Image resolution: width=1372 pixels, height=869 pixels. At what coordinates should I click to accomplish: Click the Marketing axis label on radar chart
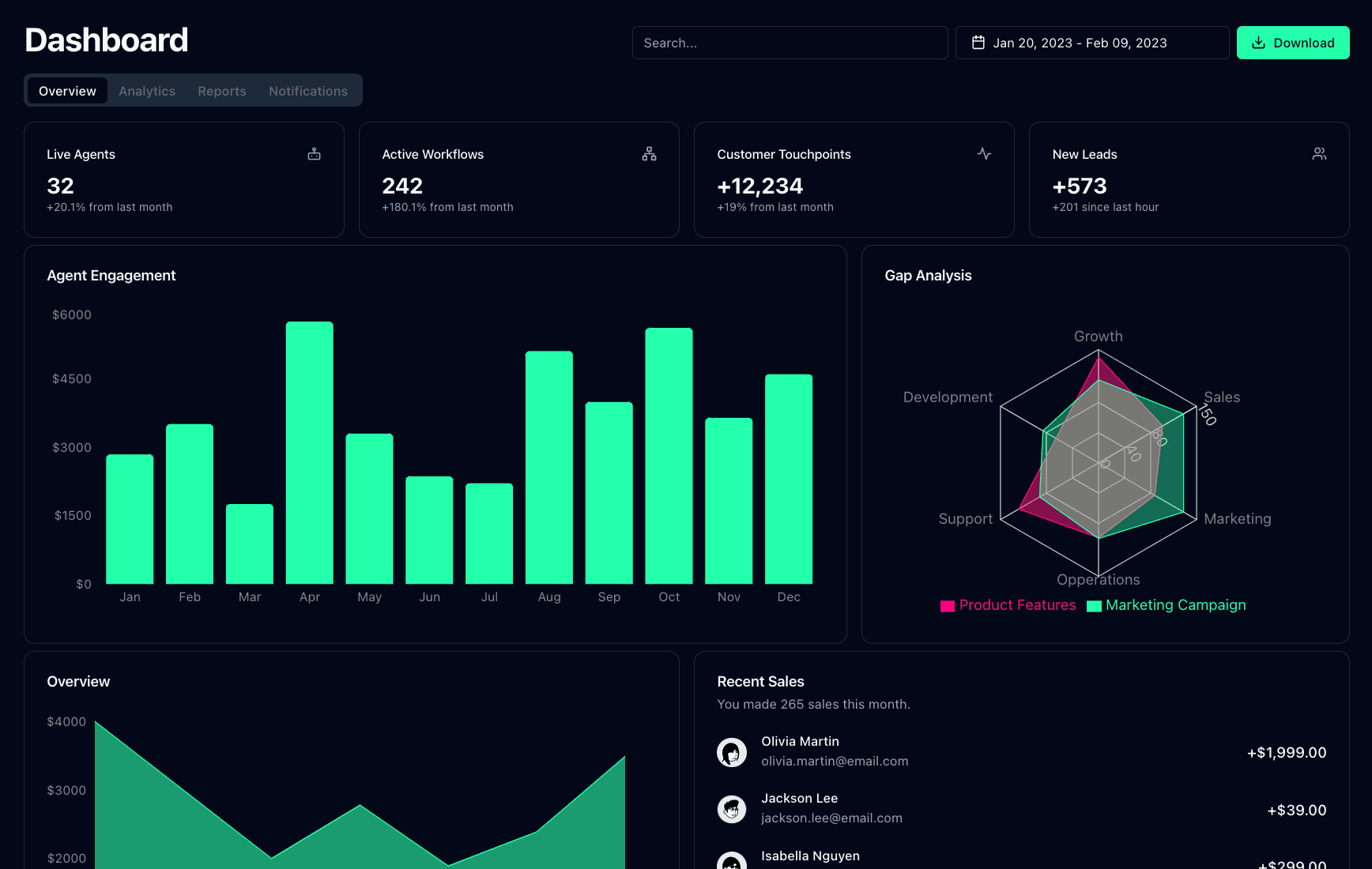tap(1238, 519)
